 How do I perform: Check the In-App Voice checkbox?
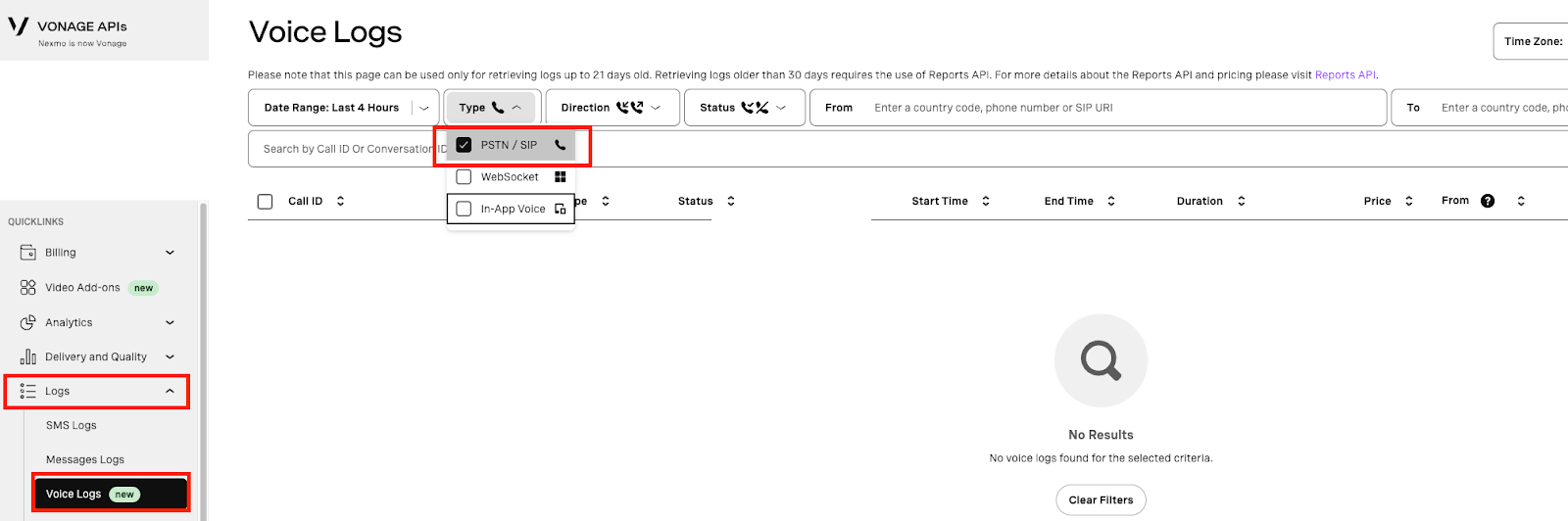pos(465,209)
